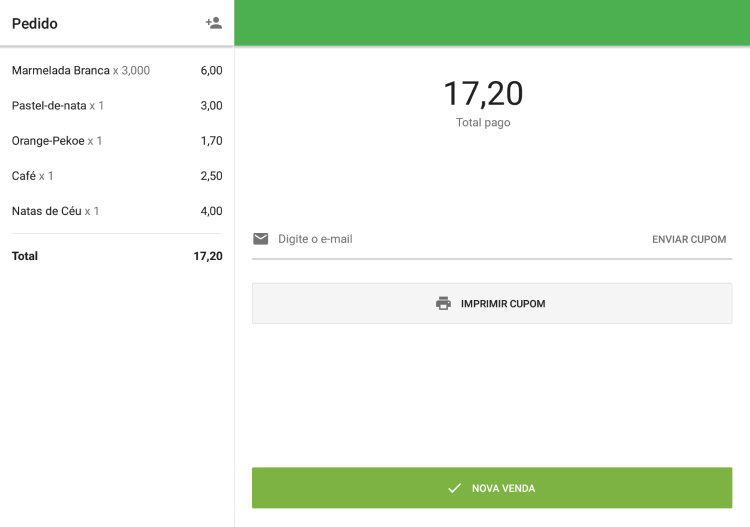750x527 pixels.
Task: Click the Pedido panel heading
Action: (x=35, y=23)
